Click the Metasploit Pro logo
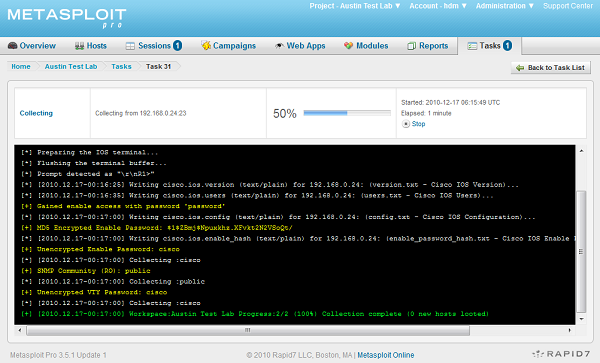Screen dimensions: 600x363 pos(67,18)
